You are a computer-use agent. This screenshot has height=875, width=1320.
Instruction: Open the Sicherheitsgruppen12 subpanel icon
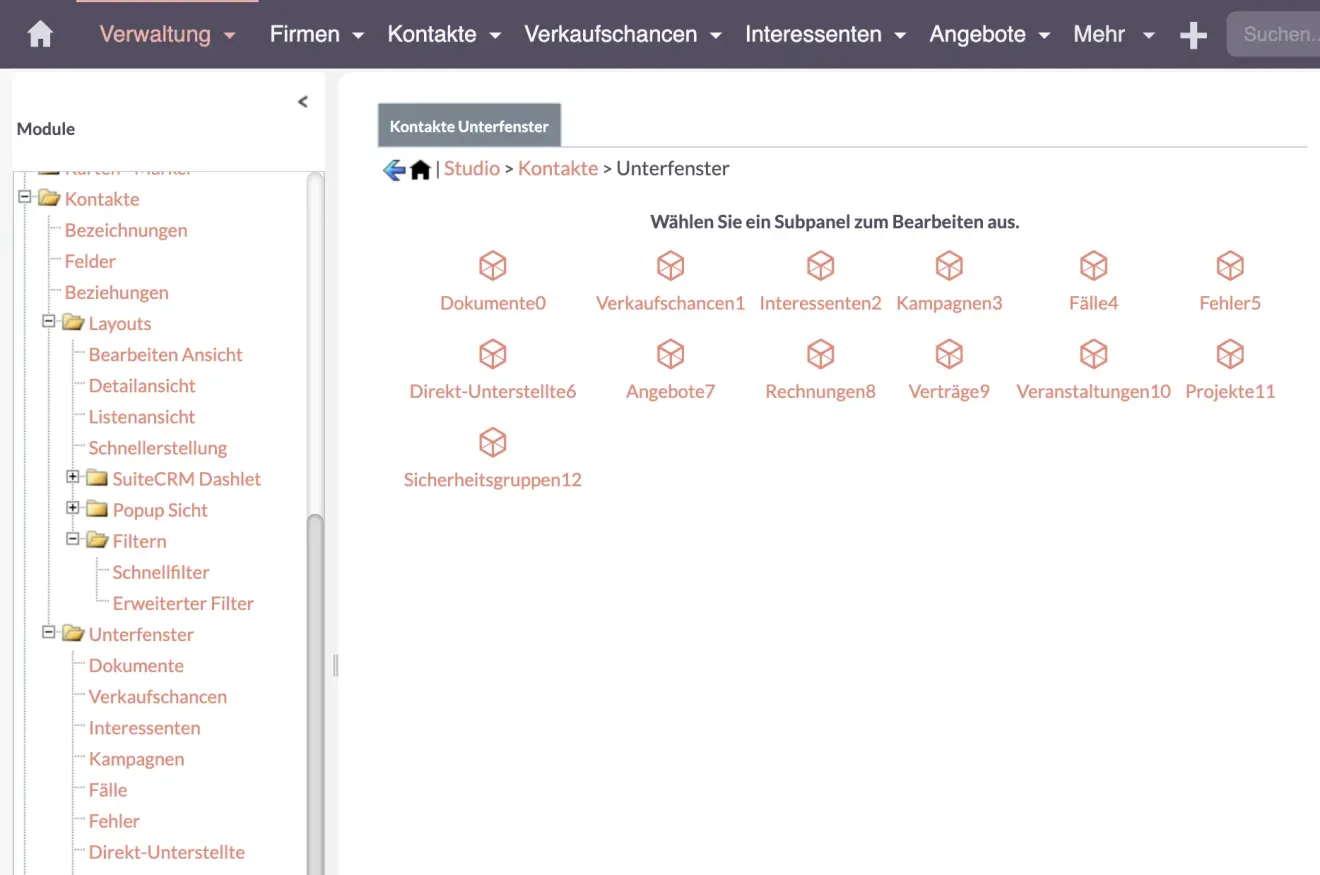[493, 442]
